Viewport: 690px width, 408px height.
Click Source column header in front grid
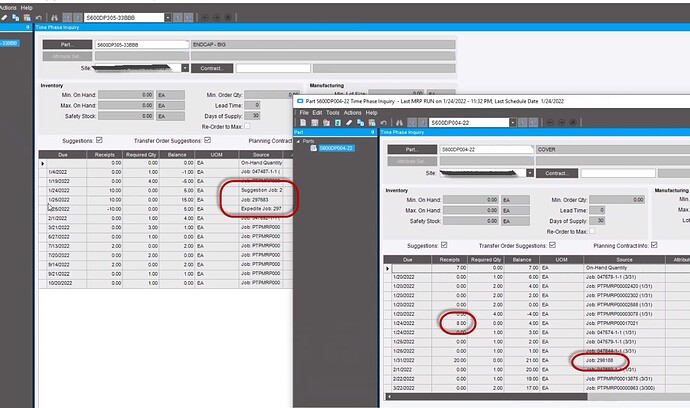(624, 260)
